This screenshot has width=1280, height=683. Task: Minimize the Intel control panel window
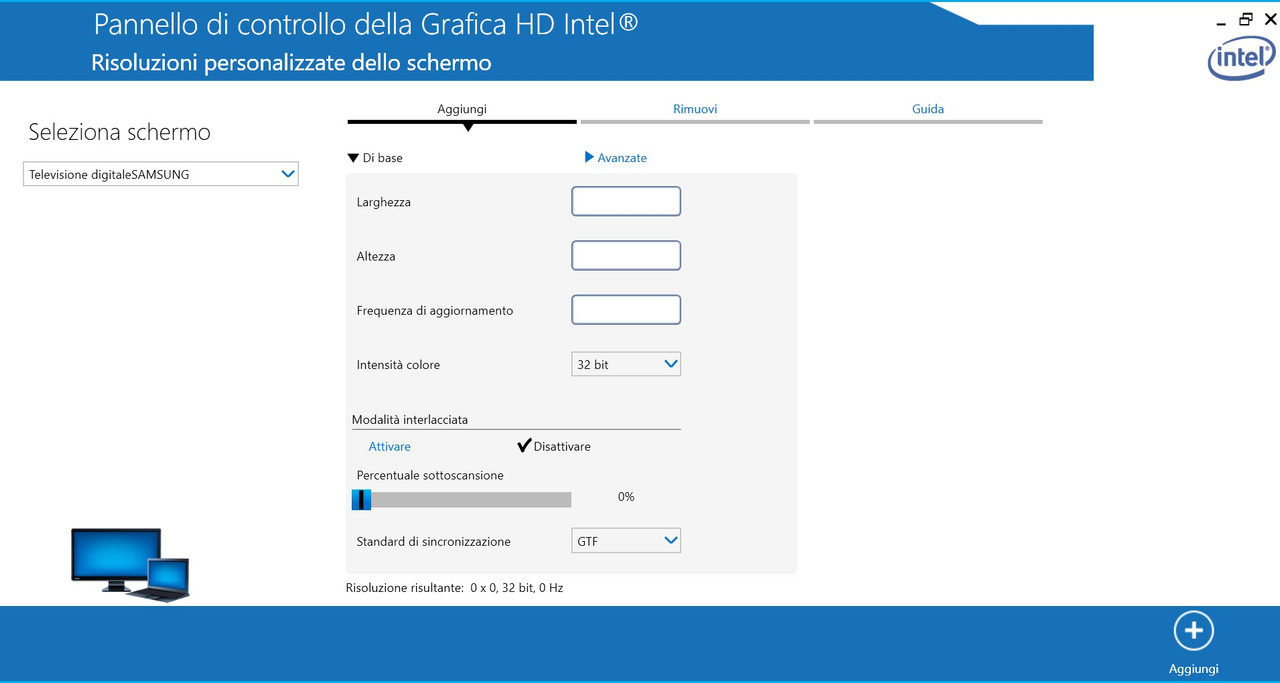tap(1222, 23)
